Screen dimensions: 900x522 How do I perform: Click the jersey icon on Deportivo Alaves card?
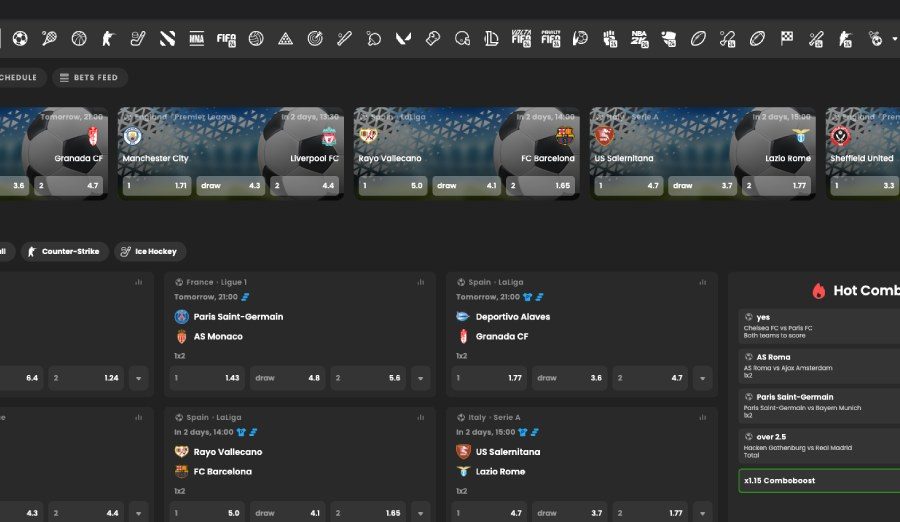click(x=527, y=297)
